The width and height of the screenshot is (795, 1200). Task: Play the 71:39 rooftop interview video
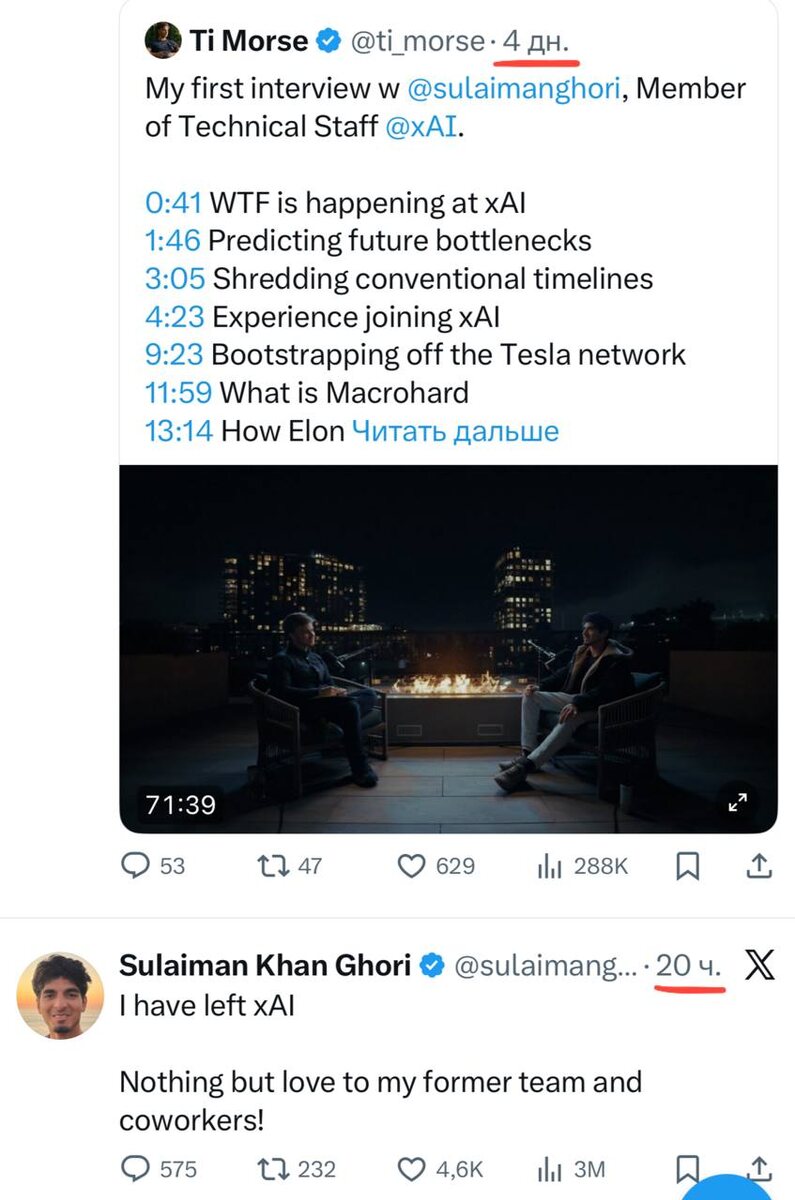pos(448,648)
